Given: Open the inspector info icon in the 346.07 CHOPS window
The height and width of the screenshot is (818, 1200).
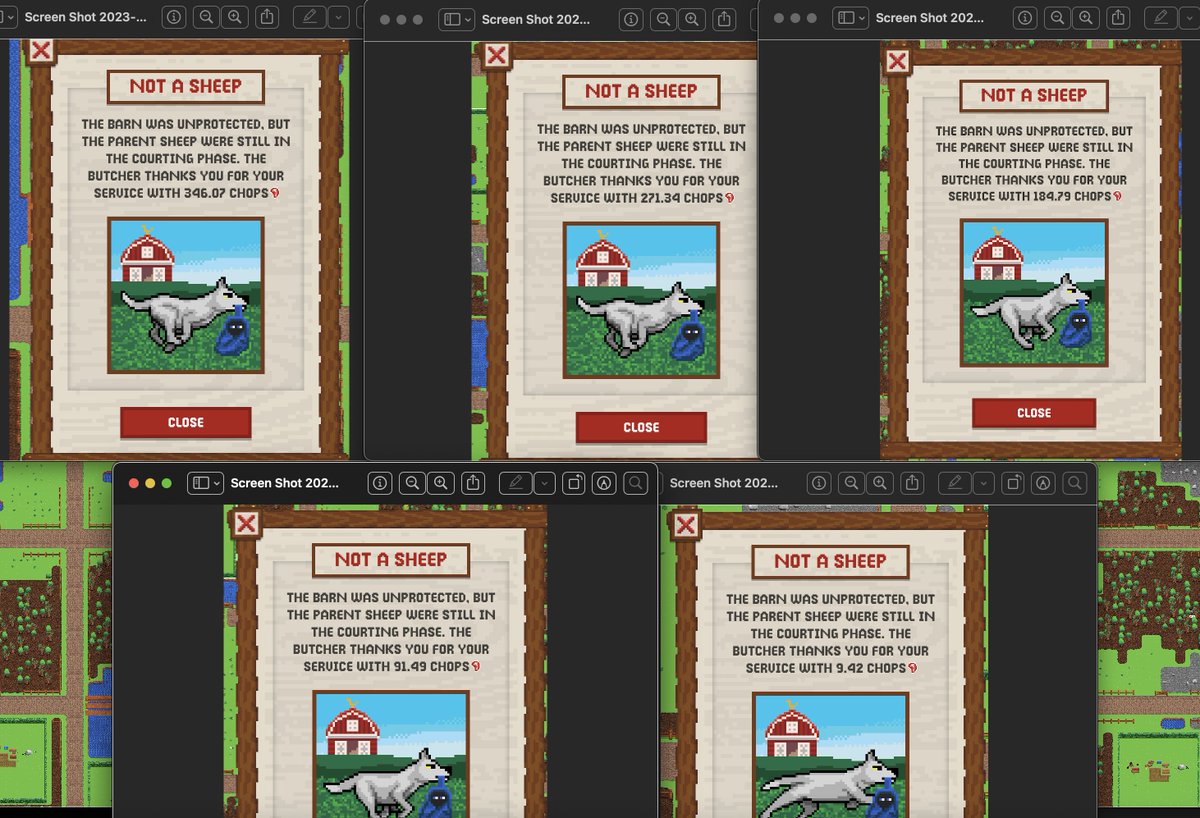Looking at the screenshot, I should click(x=173, y=17).
